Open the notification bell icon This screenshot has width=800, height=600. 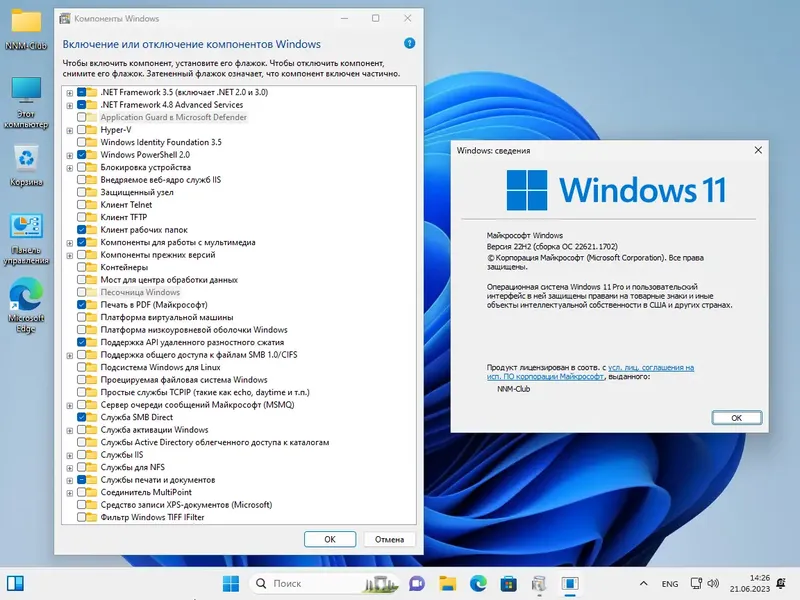[x=781, y=583]
